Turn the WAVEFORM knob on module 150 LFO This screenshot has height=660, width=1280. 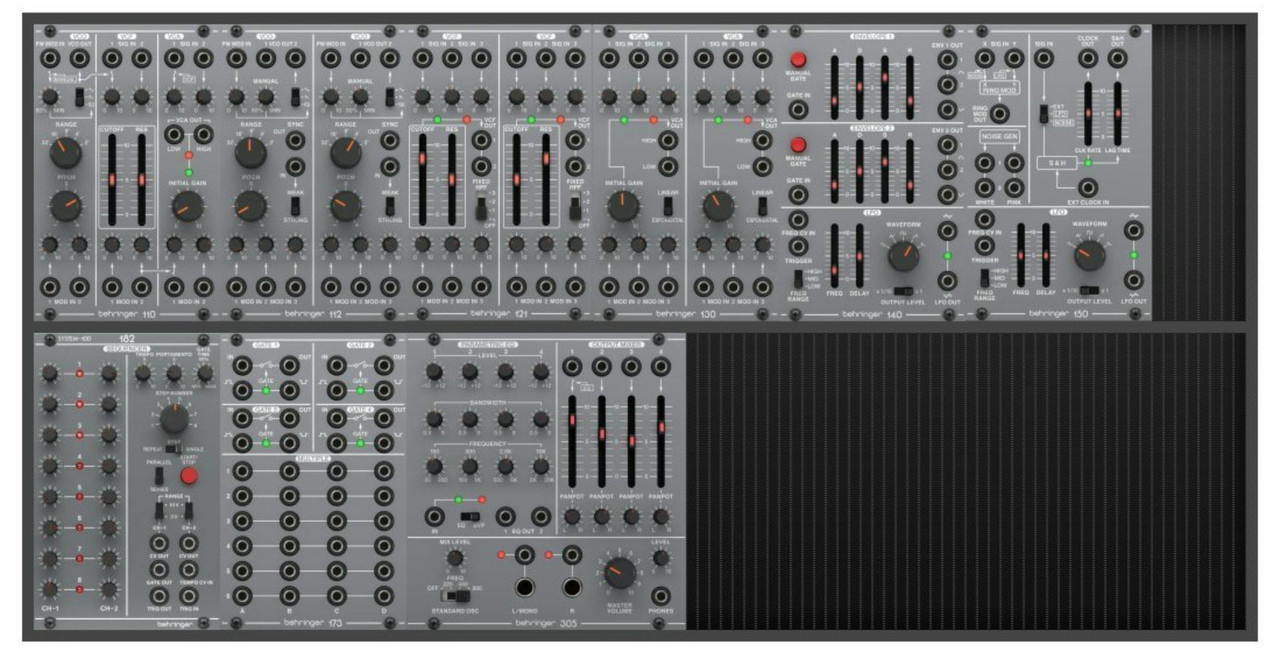(1087, 255)
